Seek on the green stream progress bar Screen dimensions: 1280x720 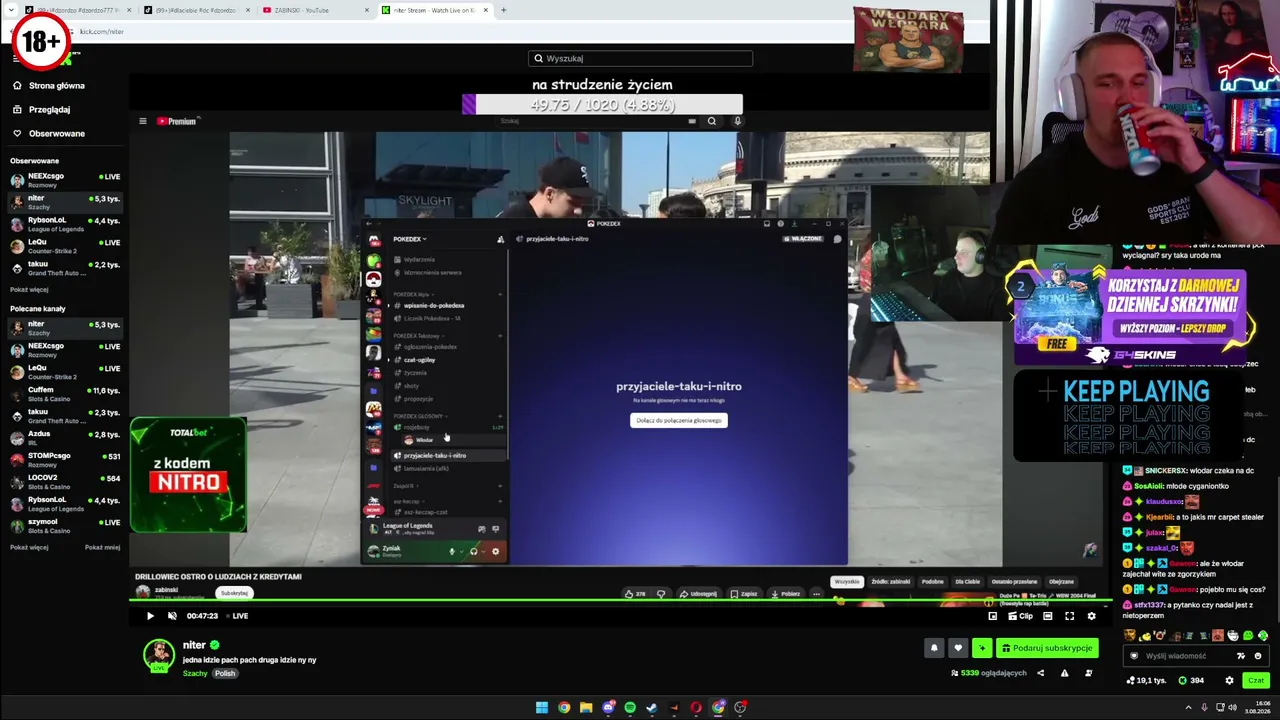coord(620,600)
